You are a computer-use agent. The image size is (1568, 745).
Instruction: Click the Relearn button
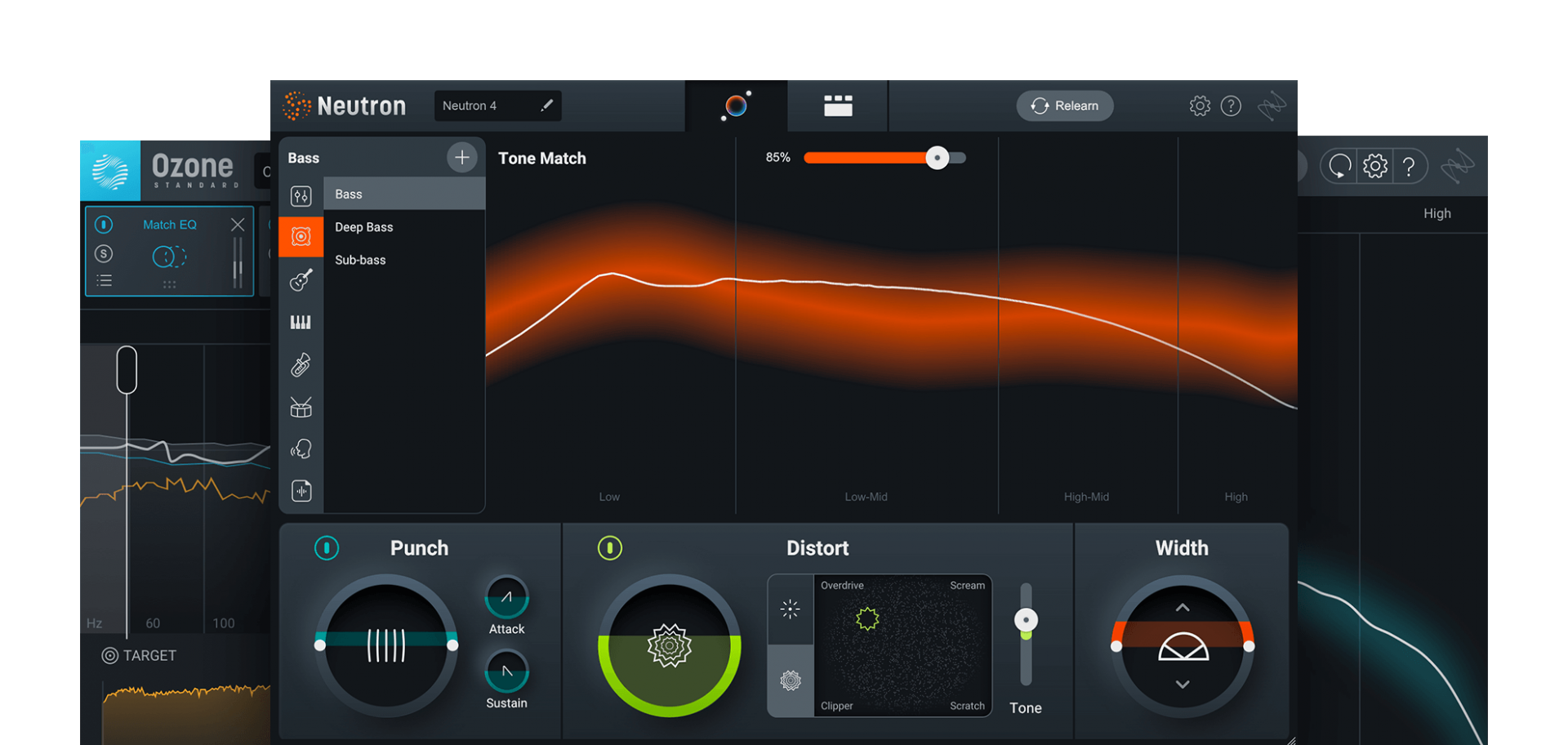coord(1064,106)
